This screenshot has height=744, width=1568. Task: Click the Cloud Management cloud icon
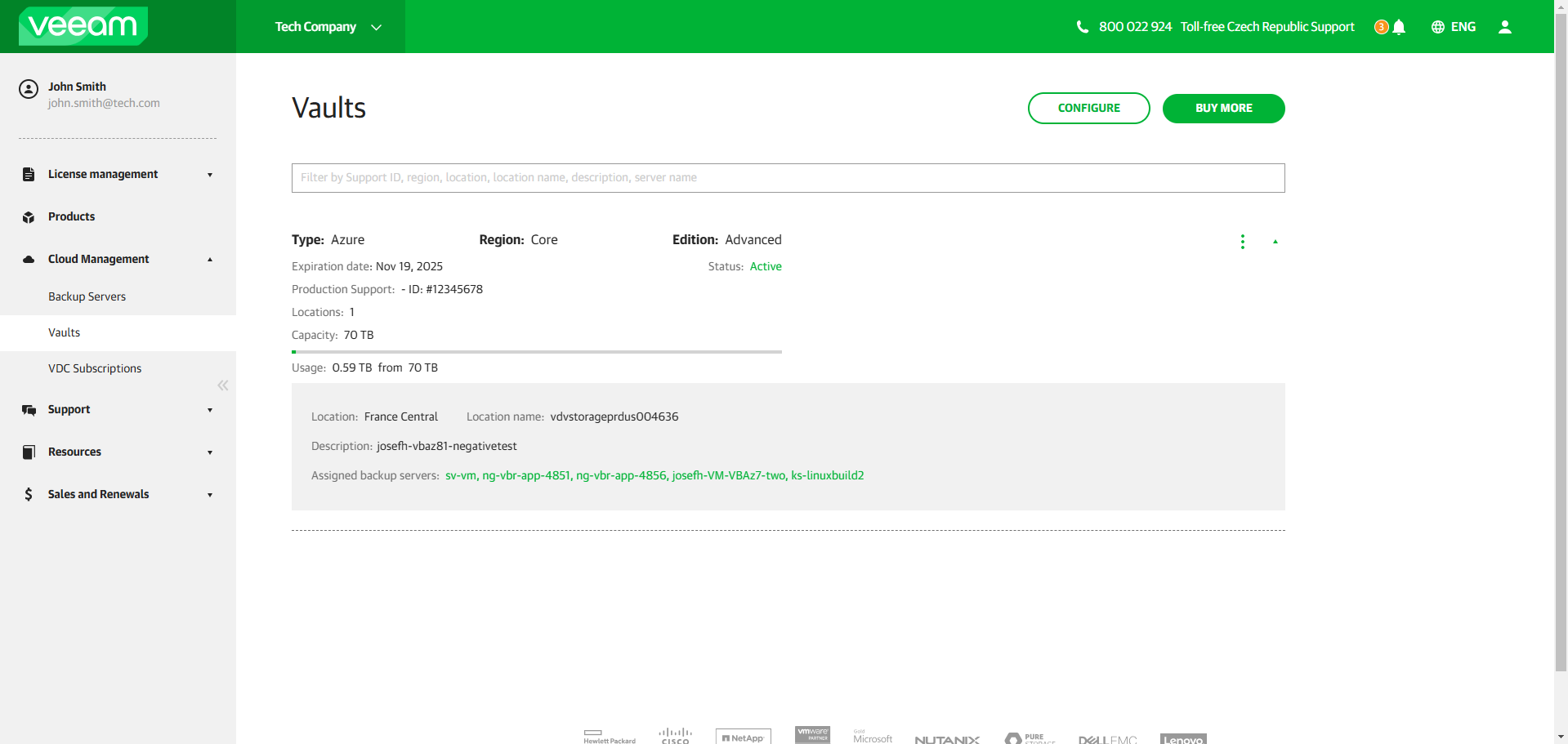point(29,259)
